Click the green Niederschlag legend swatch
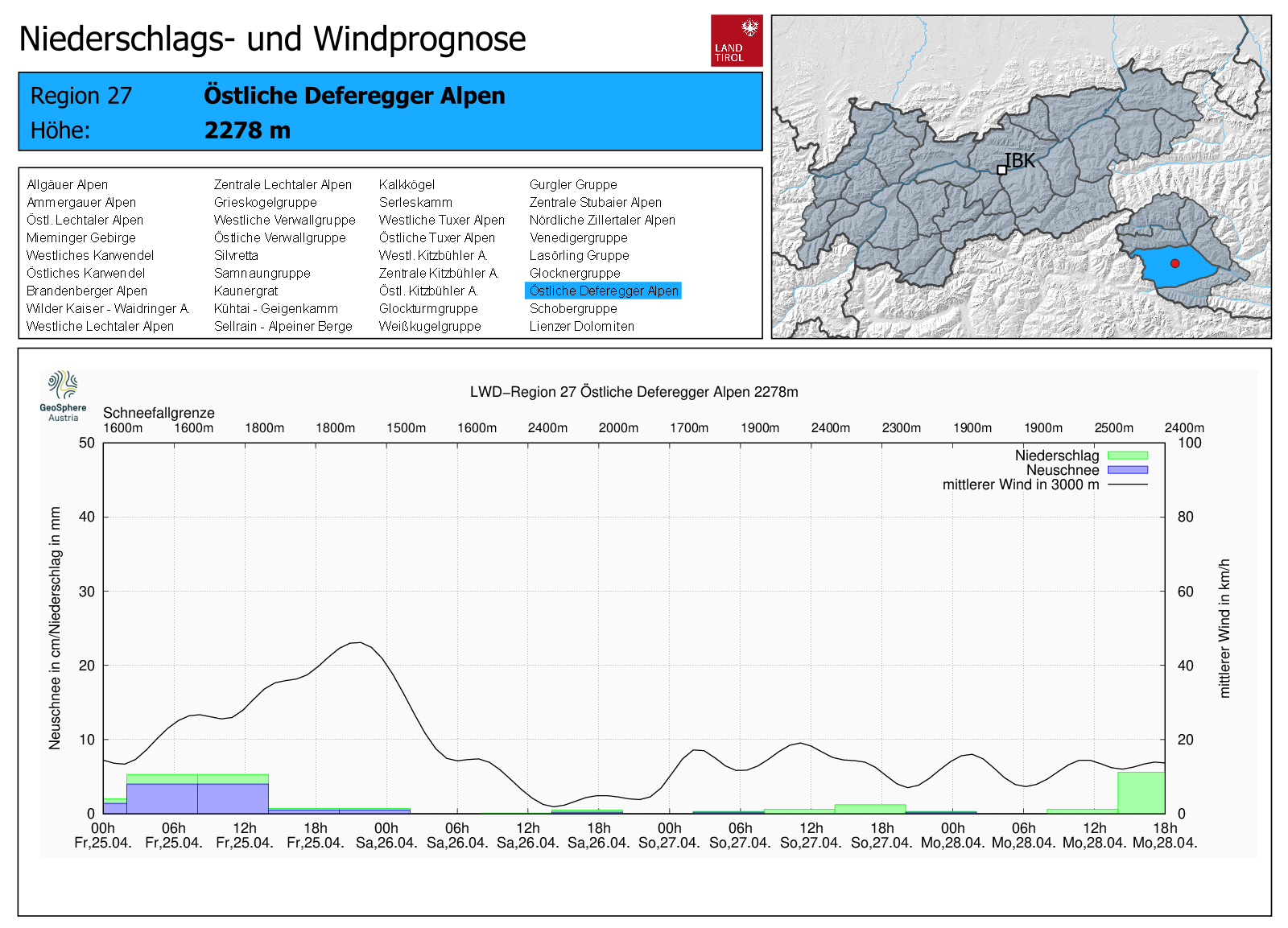 click(1127, 456)
